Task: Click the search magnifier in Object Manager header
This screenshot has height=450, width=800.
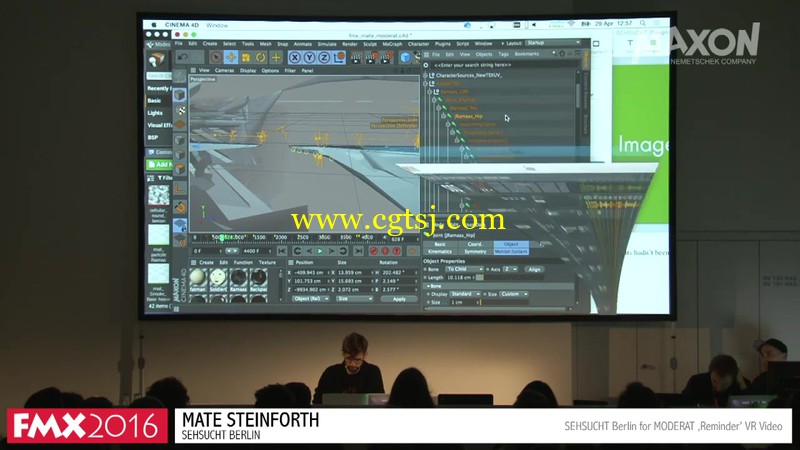Action: [554, 54]
